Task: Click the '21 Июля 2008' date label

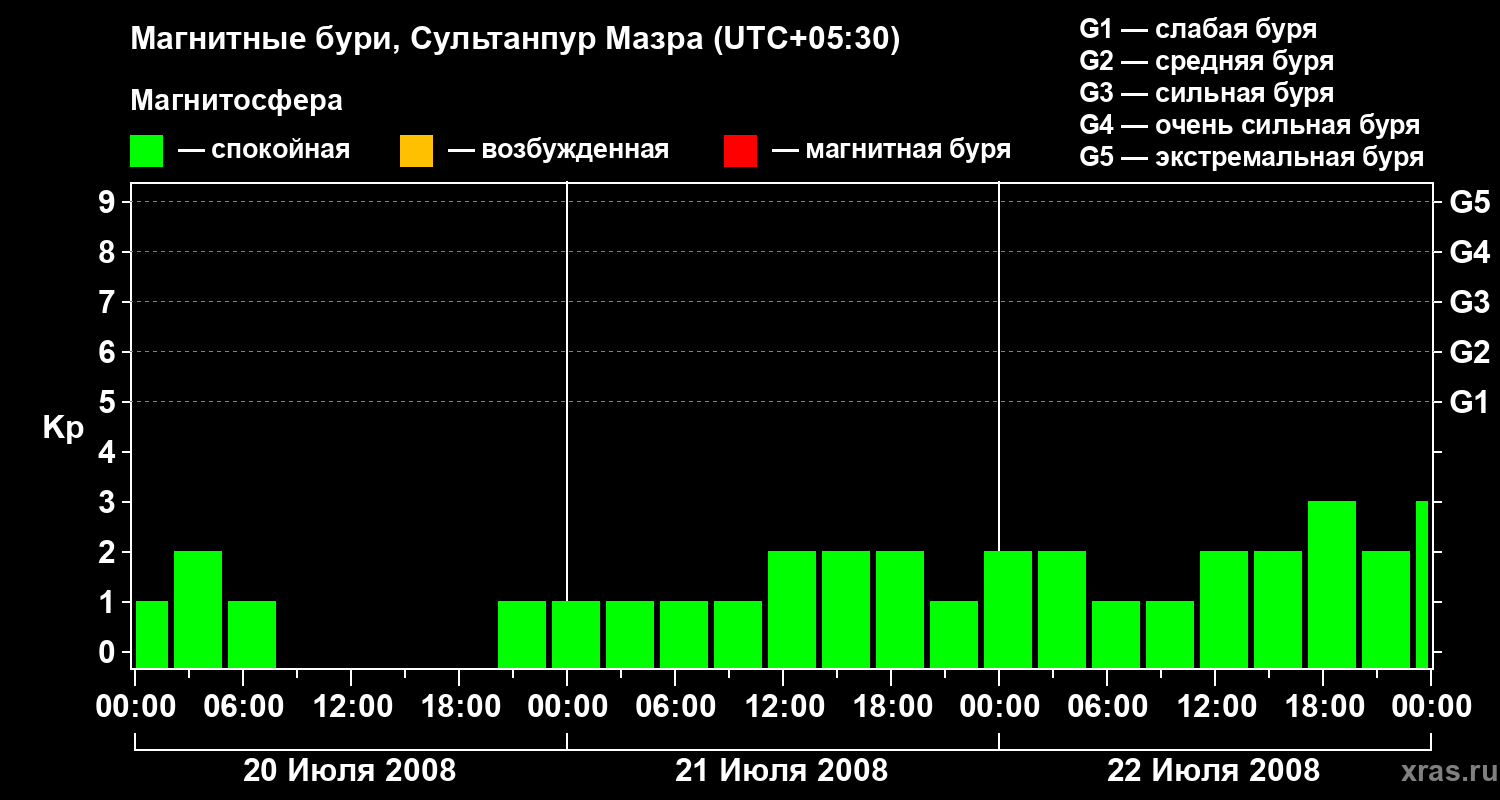Action: [782, 771]
